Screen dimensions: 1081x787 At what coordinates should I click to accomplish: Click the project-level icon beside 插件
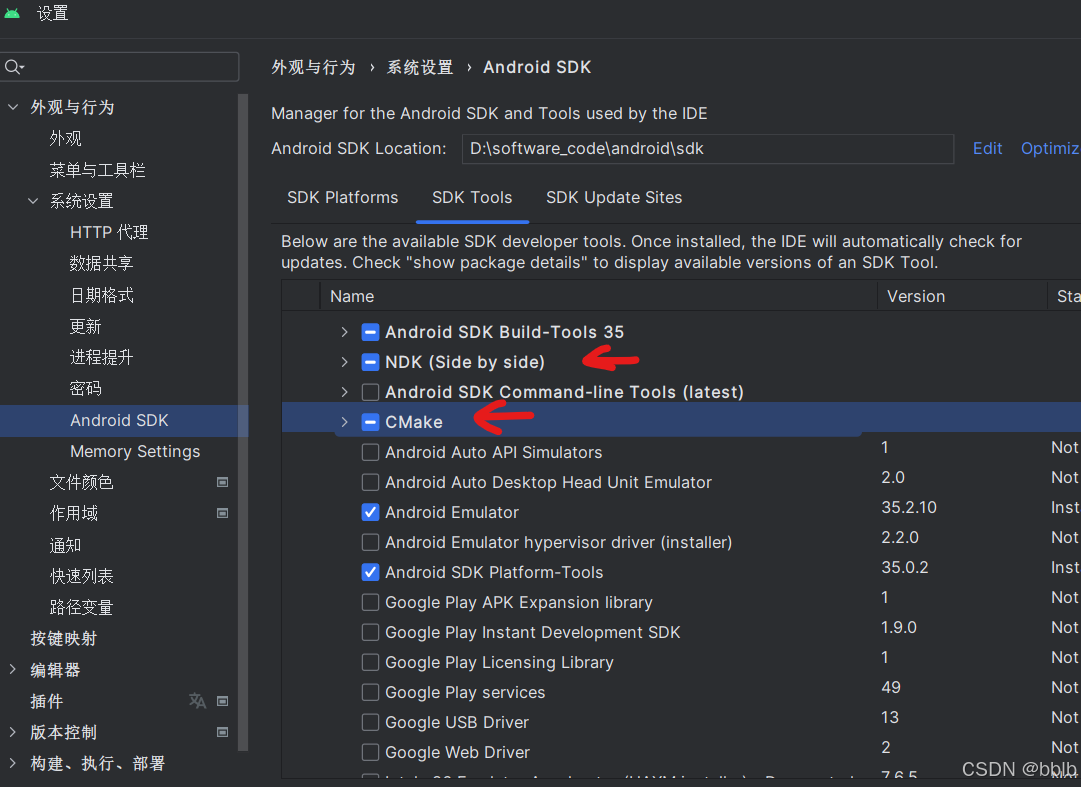[222, 701]
